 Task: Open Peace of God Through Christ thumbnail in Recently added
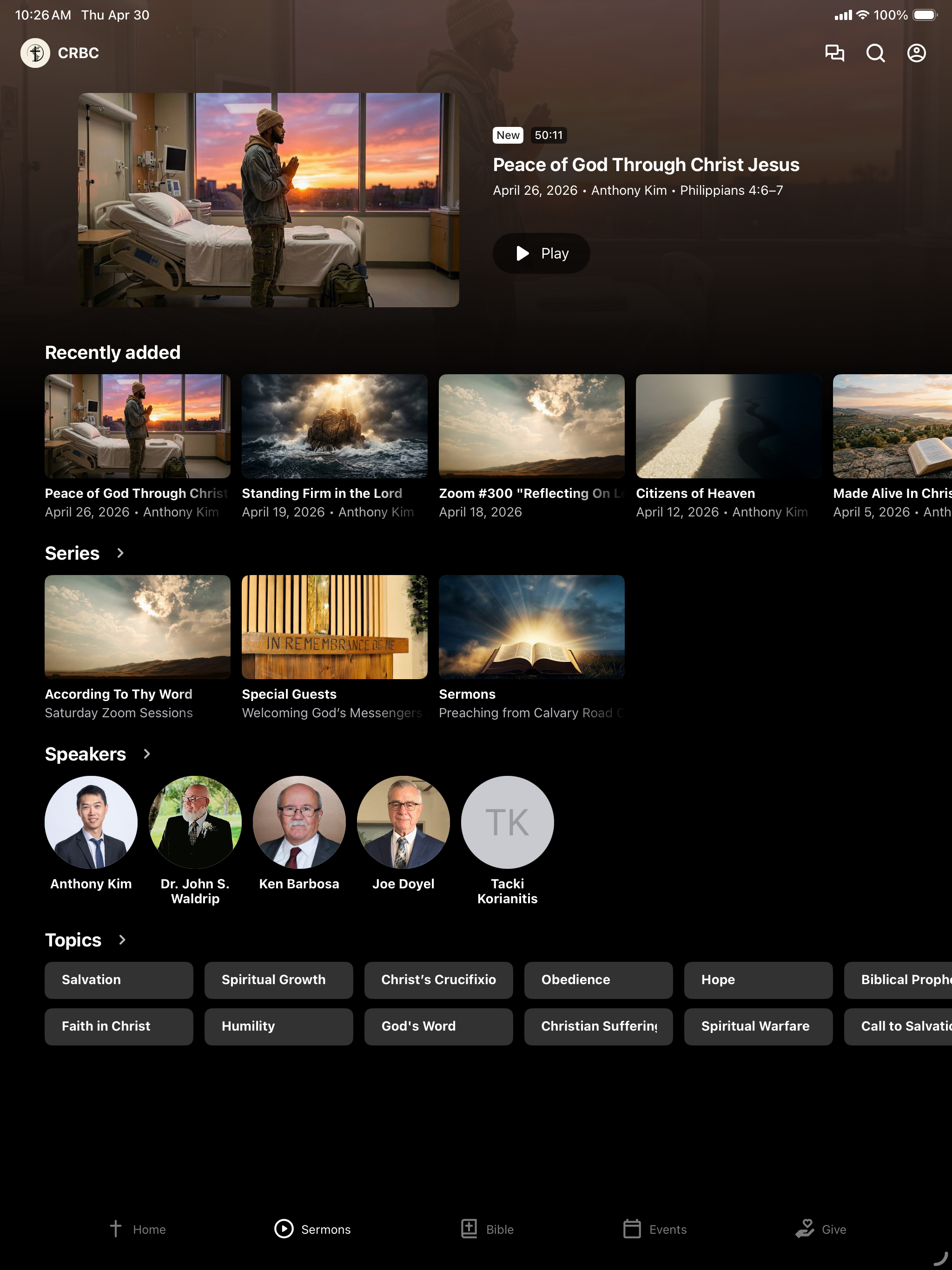click(x=138, y=426)
